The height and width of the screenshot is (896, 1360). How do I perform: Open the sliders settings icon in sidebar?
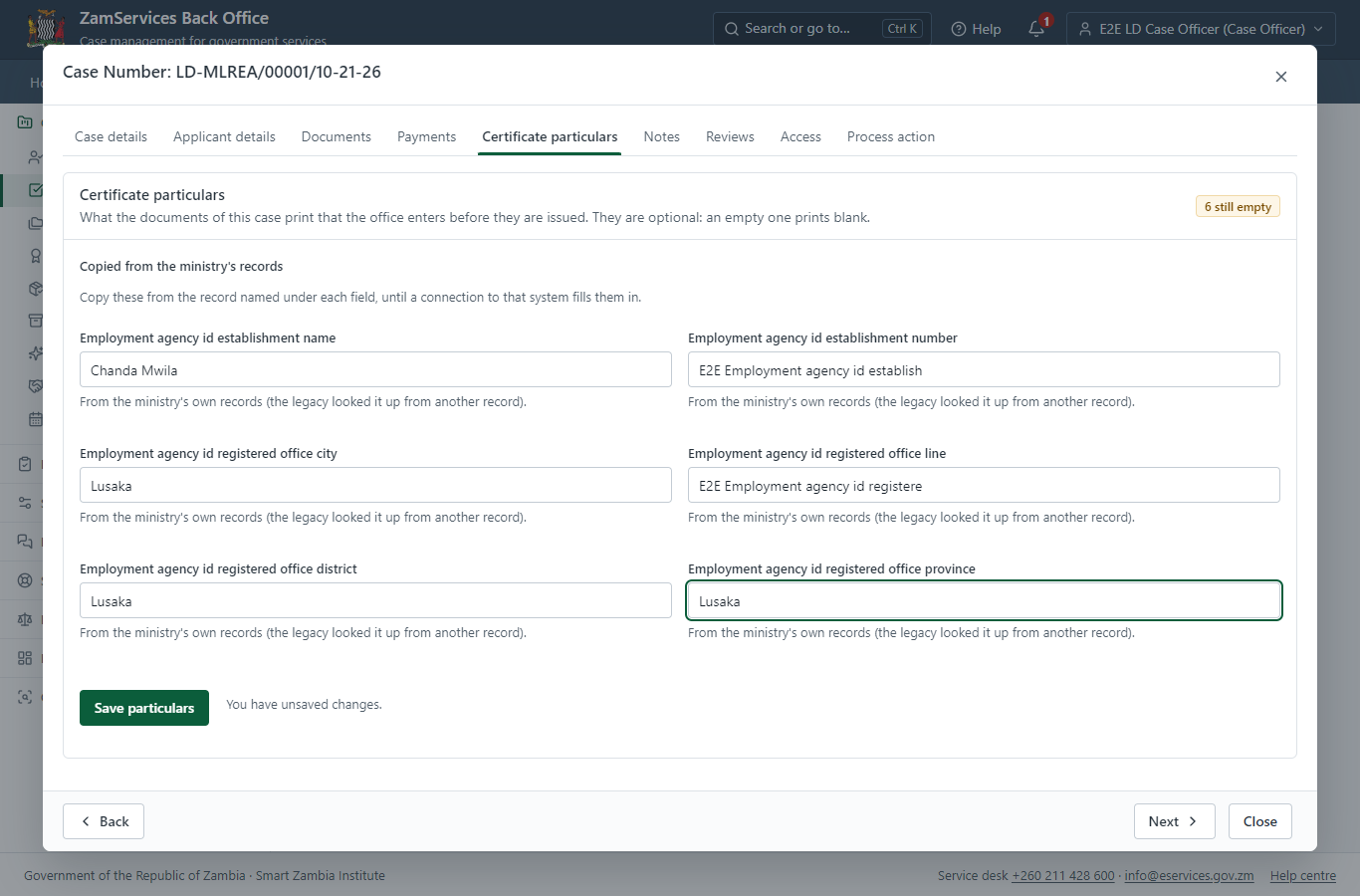click(25, 503)
